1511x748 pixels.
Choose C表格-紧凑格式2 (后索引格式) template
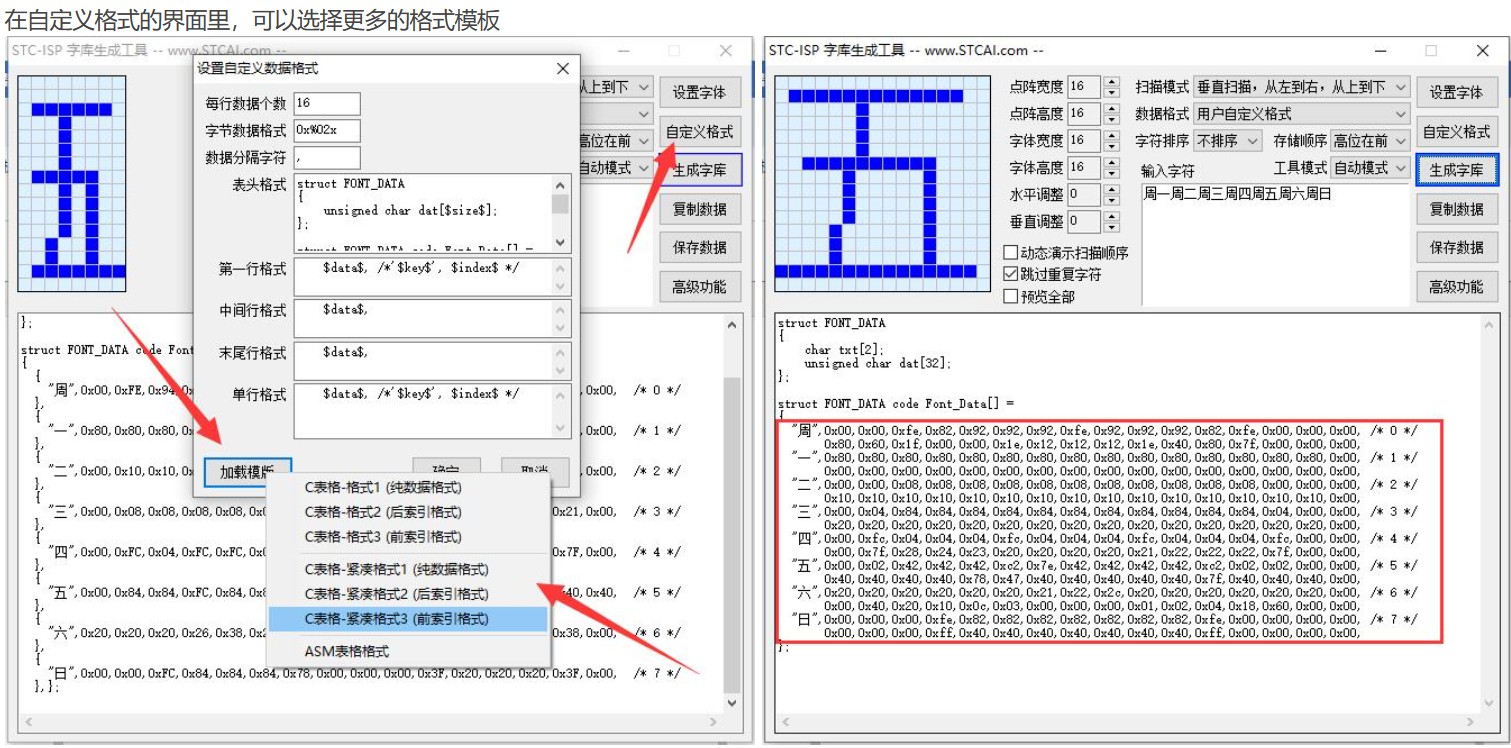(408, 594)
